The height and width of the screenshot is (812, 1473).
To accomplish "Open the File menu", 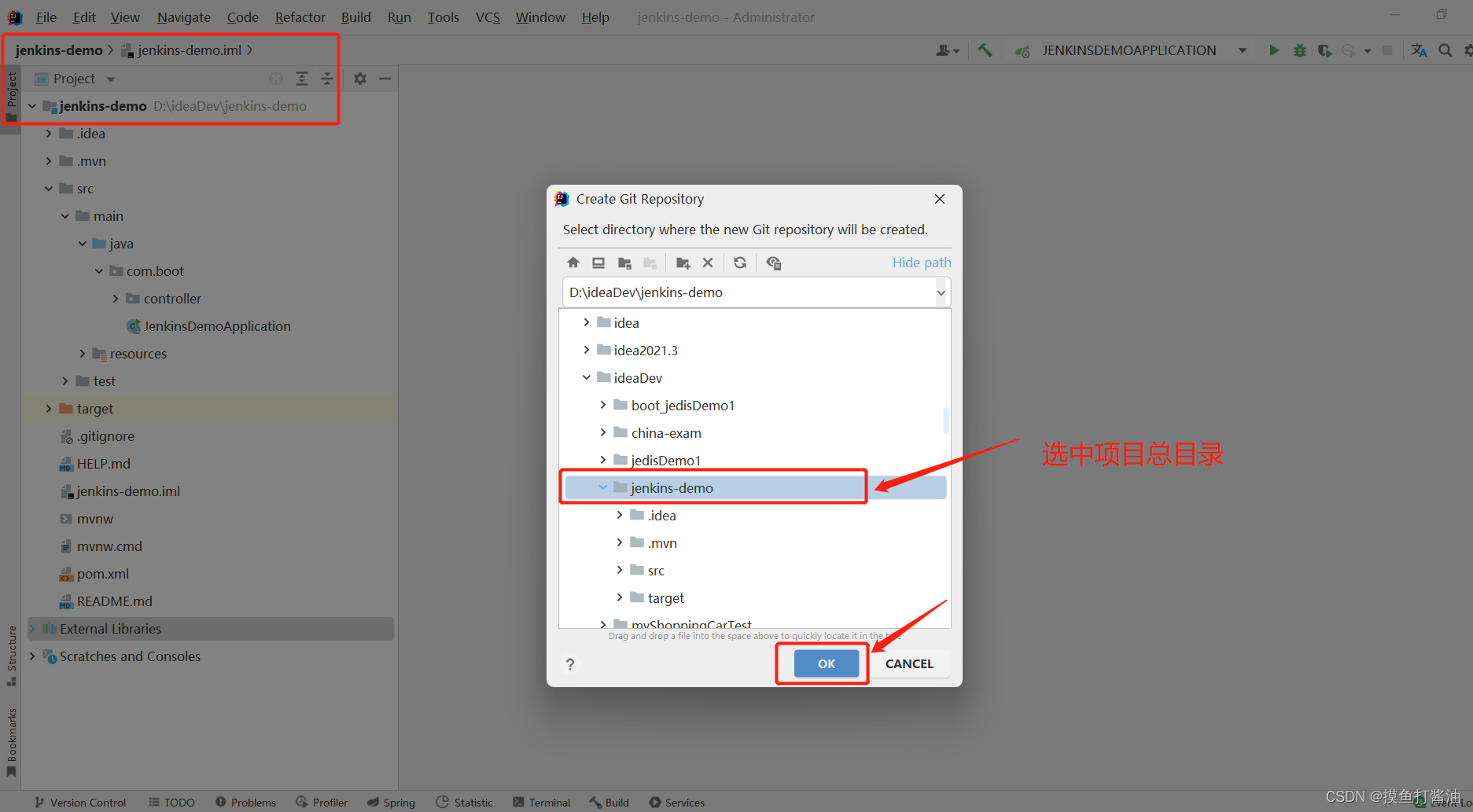I will click(46, 17).
